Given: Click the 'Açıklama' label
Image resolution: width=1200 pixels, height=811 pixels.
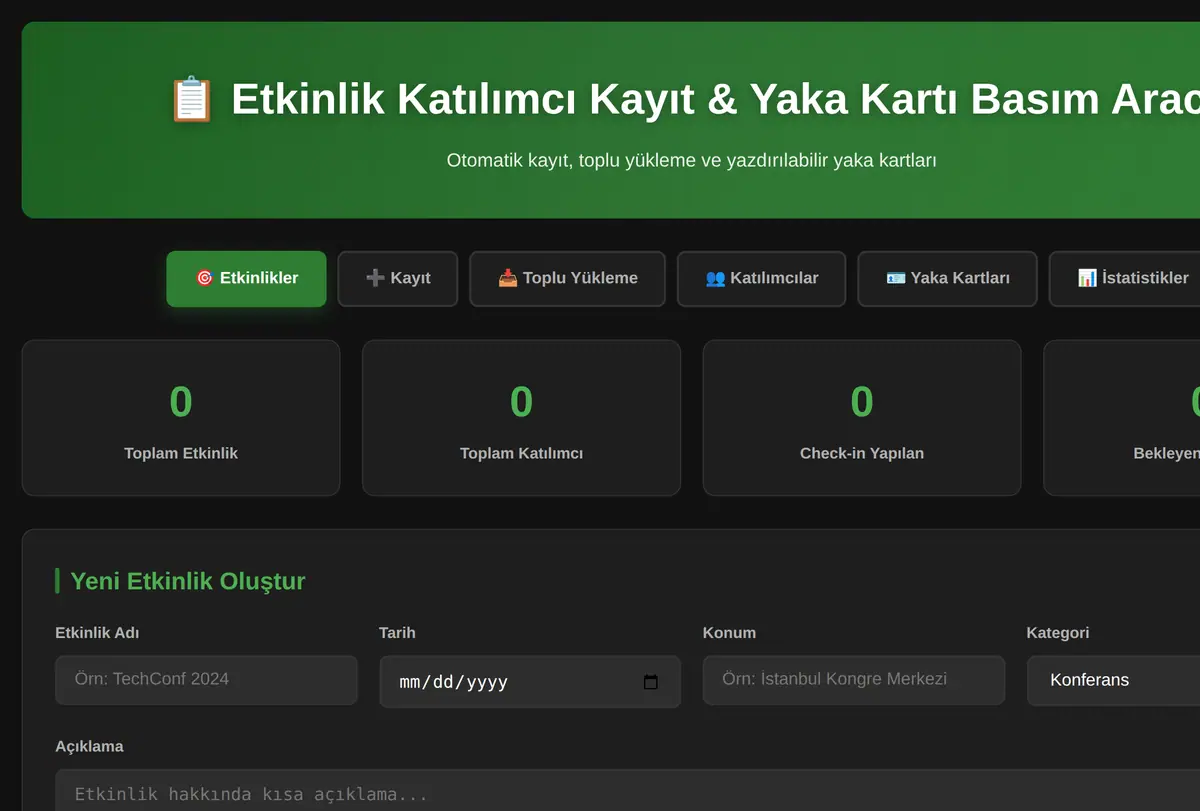Looking at the screenshot, I should (89, 747).
